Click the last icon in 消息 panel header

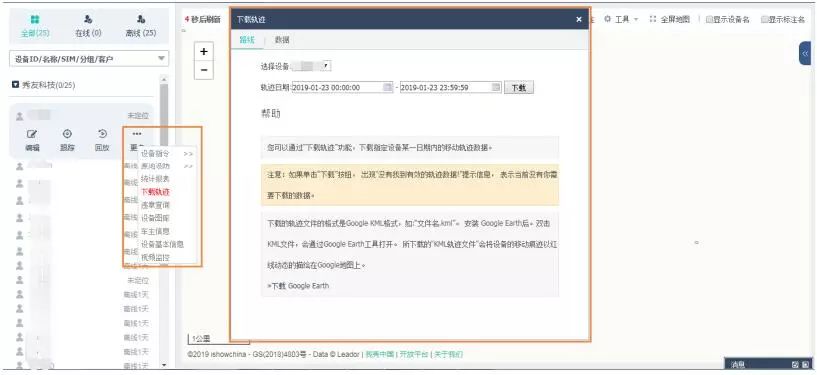(807, 365)
